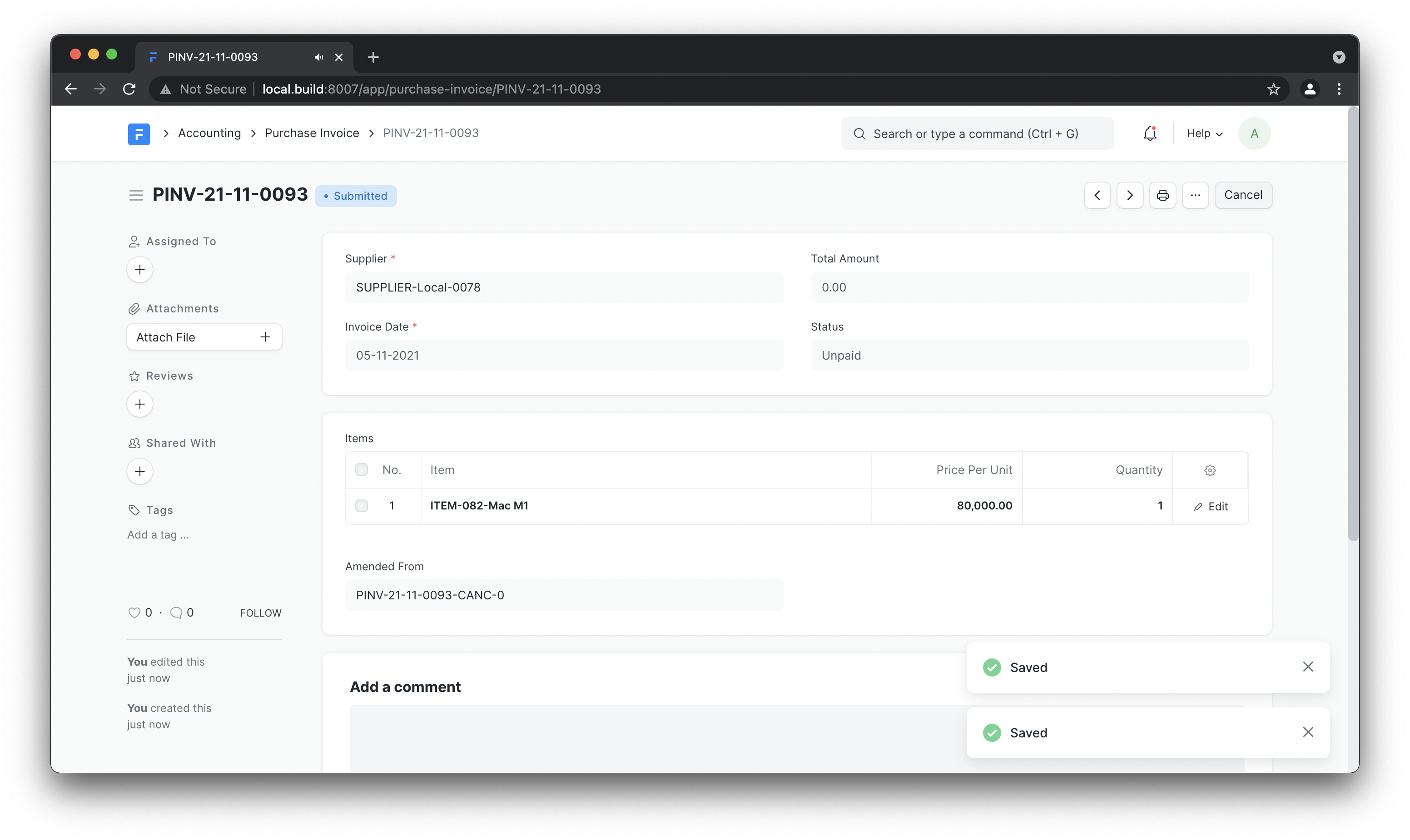Image resolution: width=1410 pixels, height=840 pixels.
Task: Select all rows checkbox in Items header
Action: pos(361,470)
